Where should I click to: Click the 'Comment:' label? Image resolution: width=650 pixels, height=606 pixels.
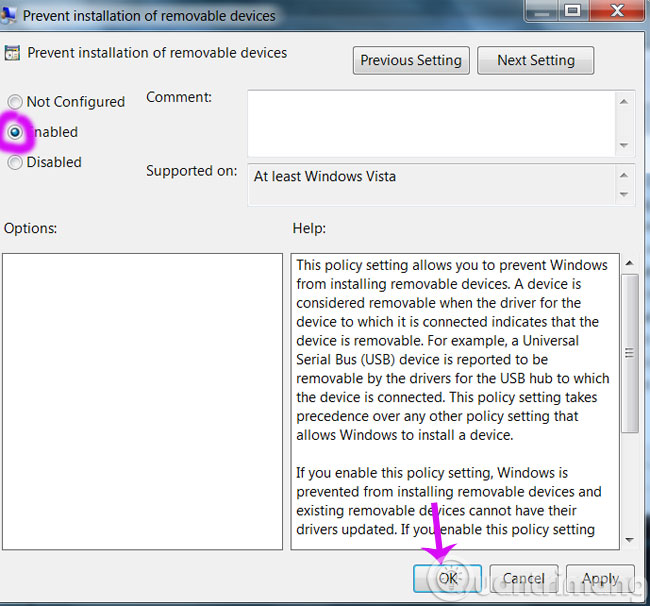179,97
